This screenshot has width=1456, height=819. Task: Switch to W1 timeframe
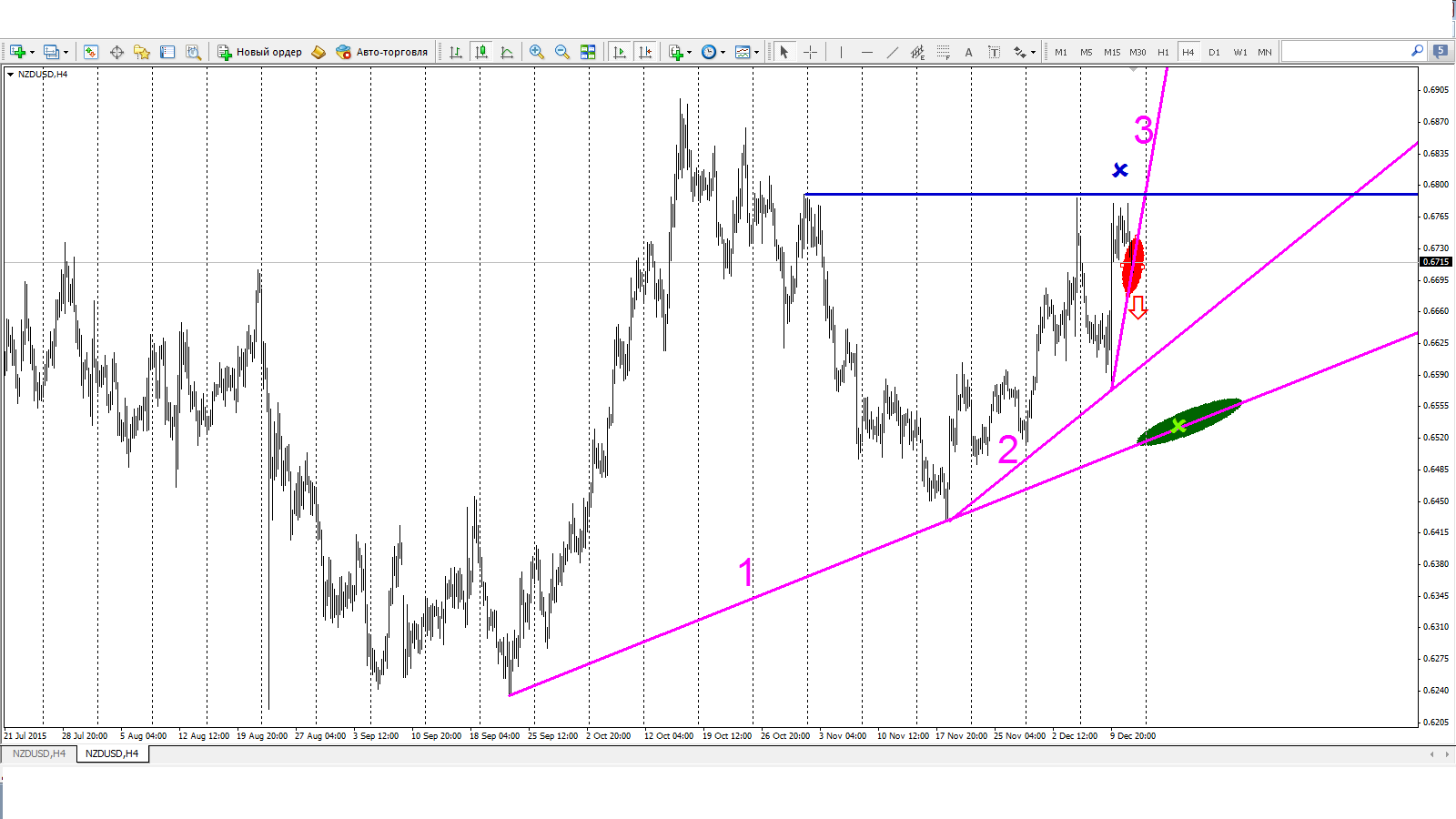coord(1240,52)
